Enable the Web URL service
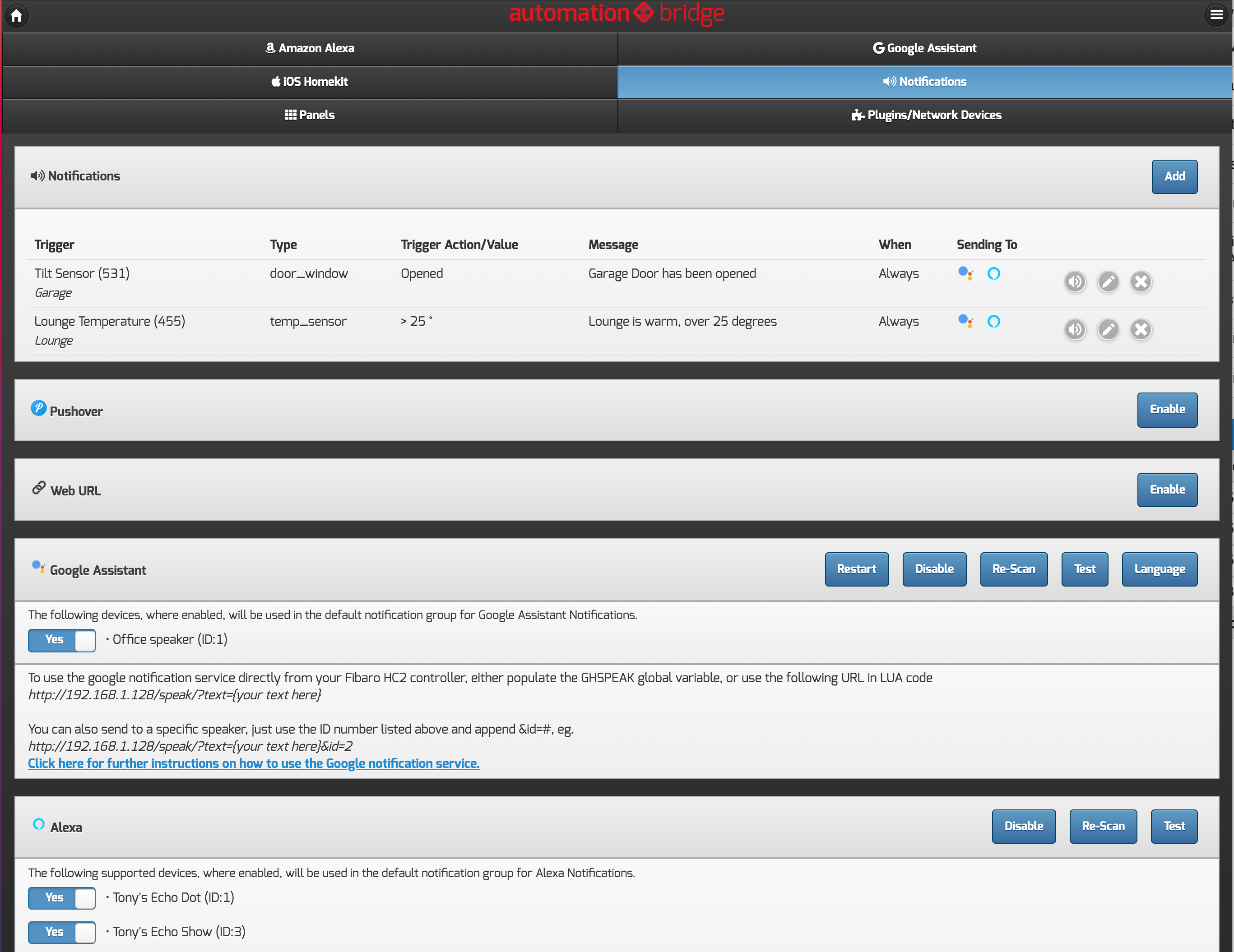Screen dimensions: 1234x952 pos(1167,490)
